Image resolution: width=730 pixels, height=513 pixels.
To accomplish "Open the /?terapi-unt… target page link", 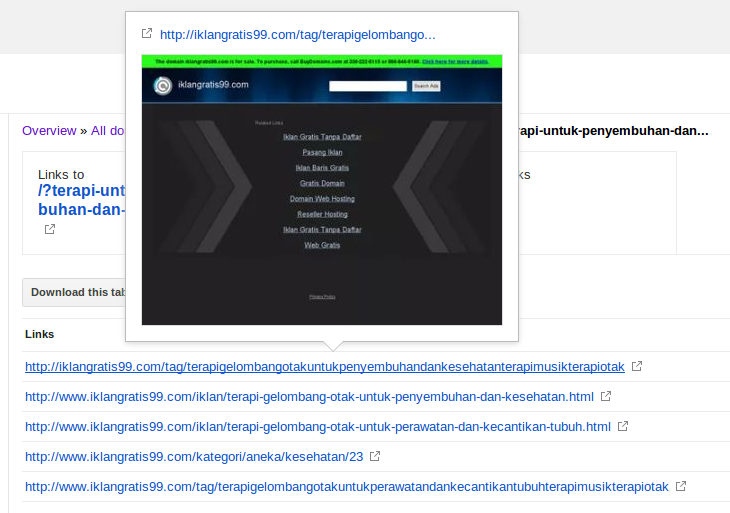I will point(81,200).
